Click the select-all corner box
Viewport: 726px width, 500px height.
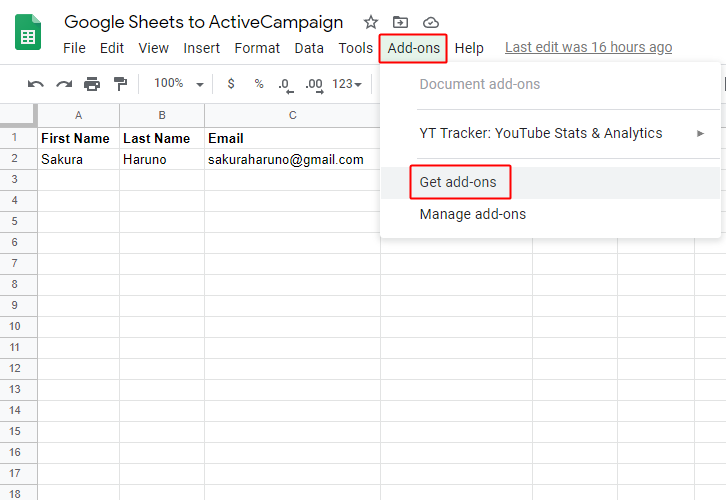click(x=19, y=115)
